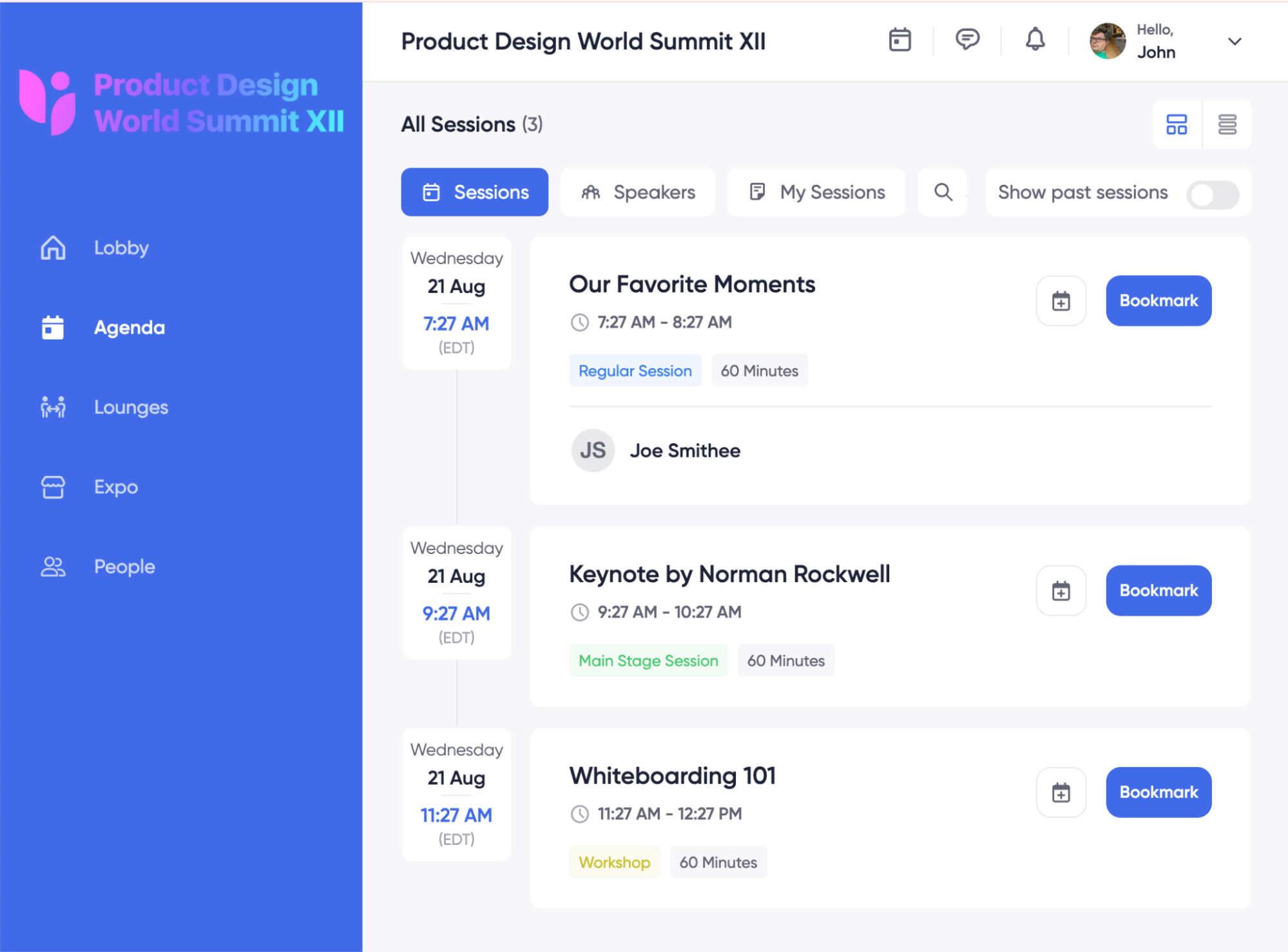Click the Lounges people icon
This screenshot has height=952, width=1288.
click(x=53, y=407)
